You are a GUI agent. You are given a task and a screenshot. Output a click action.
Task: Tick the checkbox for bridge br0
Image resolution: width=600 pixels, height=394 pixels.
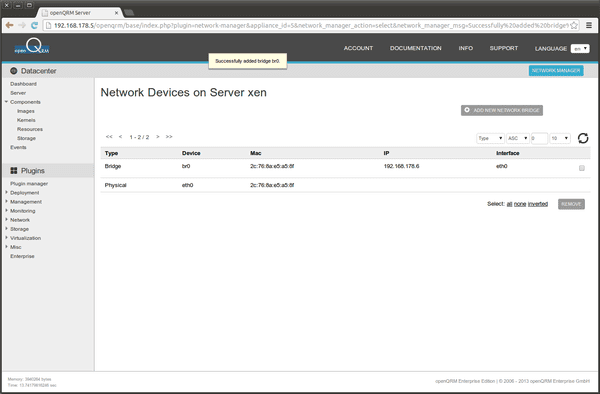[x=582, y=168]
